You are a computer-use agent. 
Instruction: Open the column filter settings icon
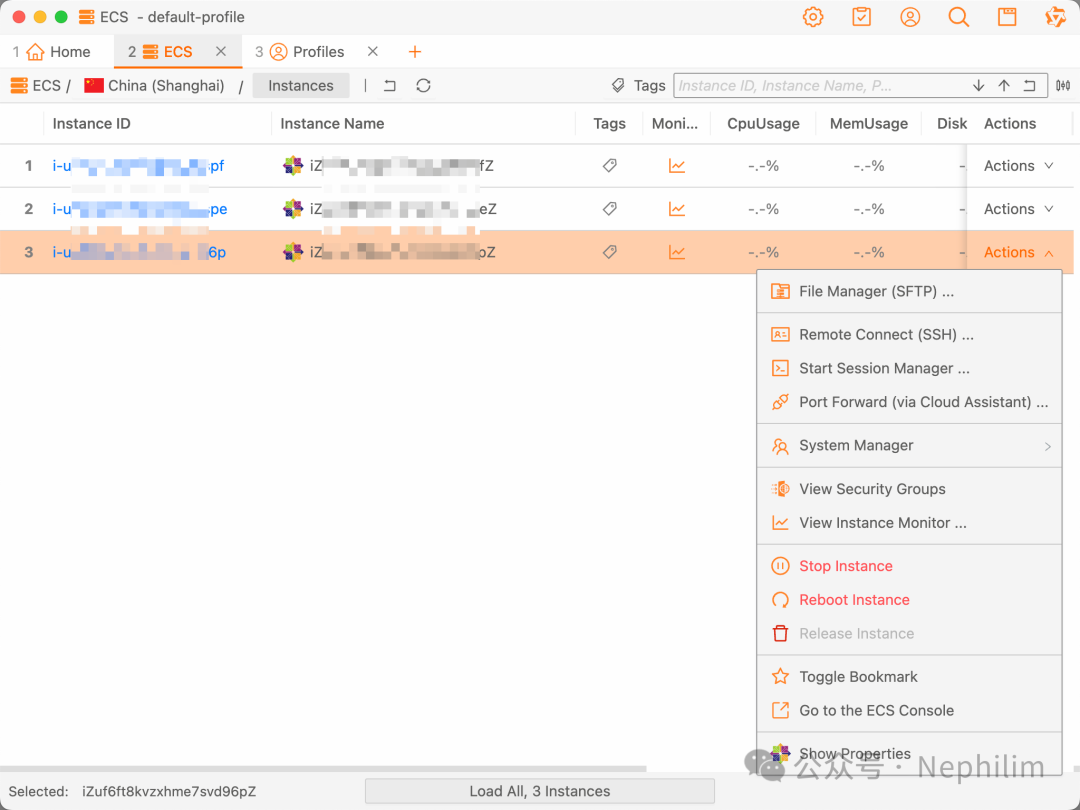1063,85
